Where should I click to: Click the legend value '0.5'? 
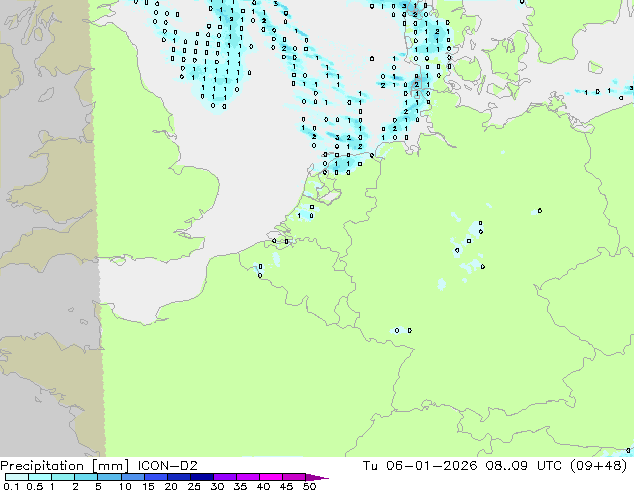click(x=35, y=486)
